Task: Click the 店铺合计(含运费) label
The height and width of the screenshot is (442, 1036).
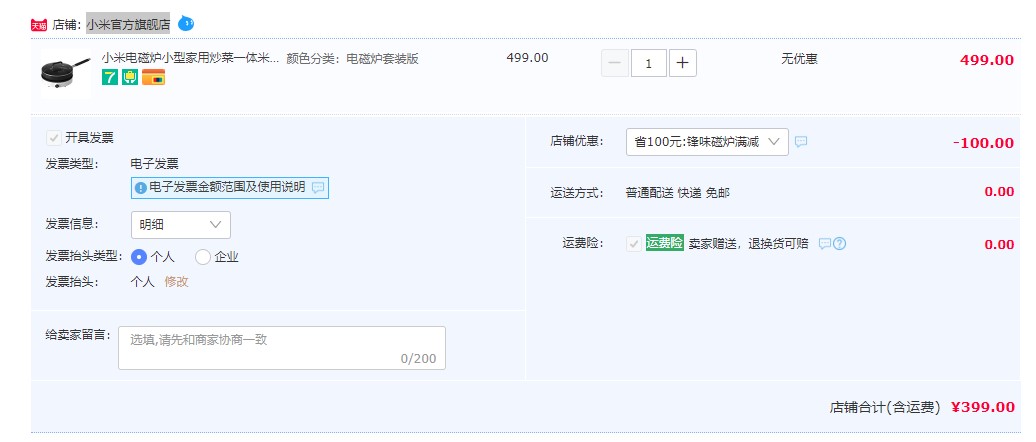Action: pyautogui.click(x=885, y=408)
